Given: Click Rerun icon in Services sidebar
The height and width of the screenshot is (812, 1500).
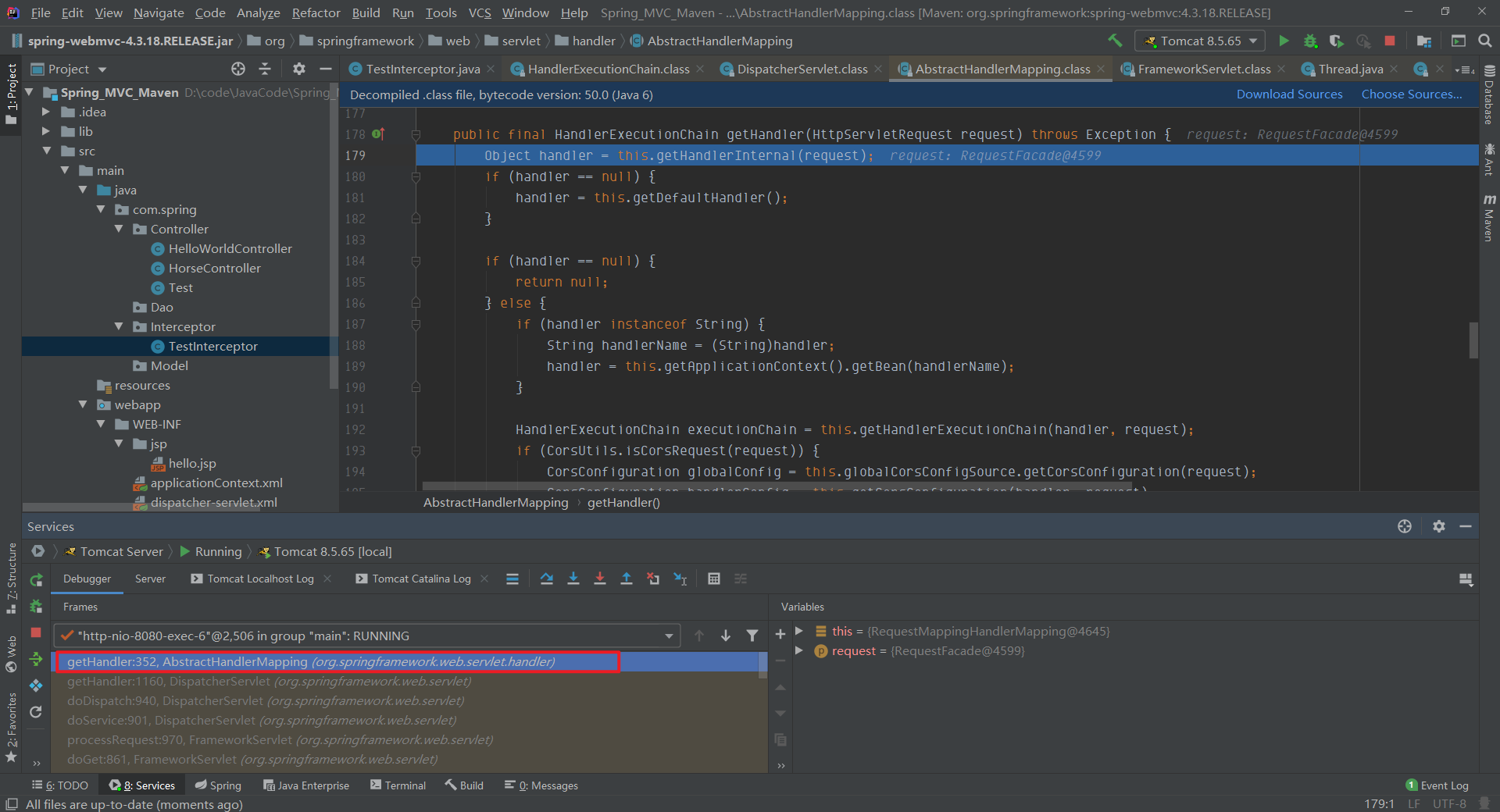Looking at the screenshot, I should click(x=36, y=580).
